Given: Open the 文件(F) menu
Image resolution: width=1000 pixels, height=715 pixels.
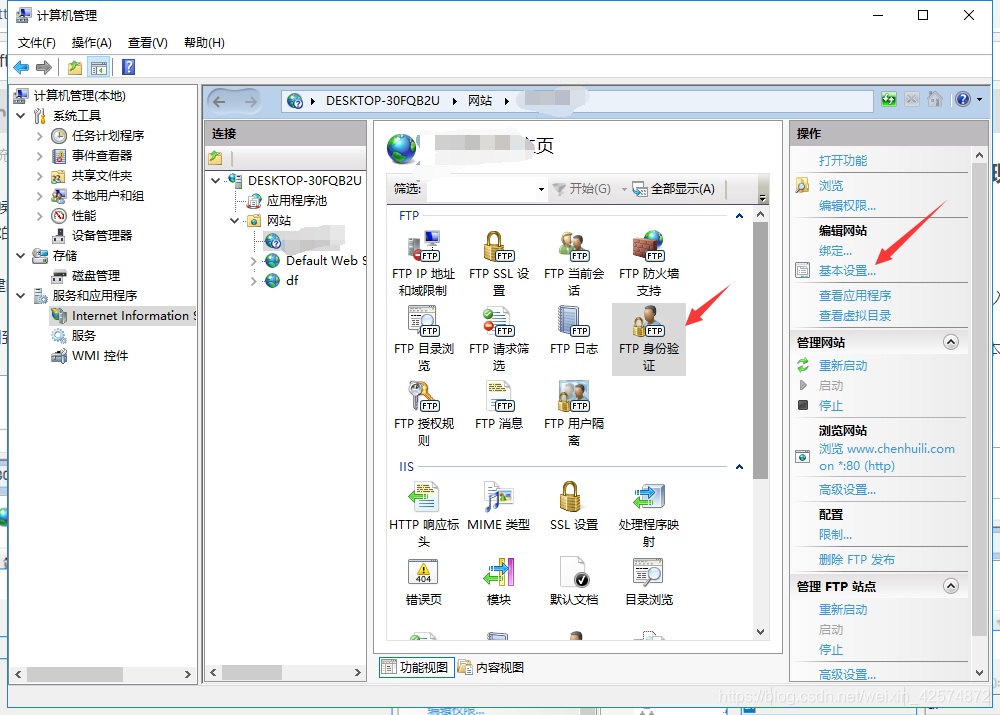Looking at the screenshot, I should click(x=36, y=43).
